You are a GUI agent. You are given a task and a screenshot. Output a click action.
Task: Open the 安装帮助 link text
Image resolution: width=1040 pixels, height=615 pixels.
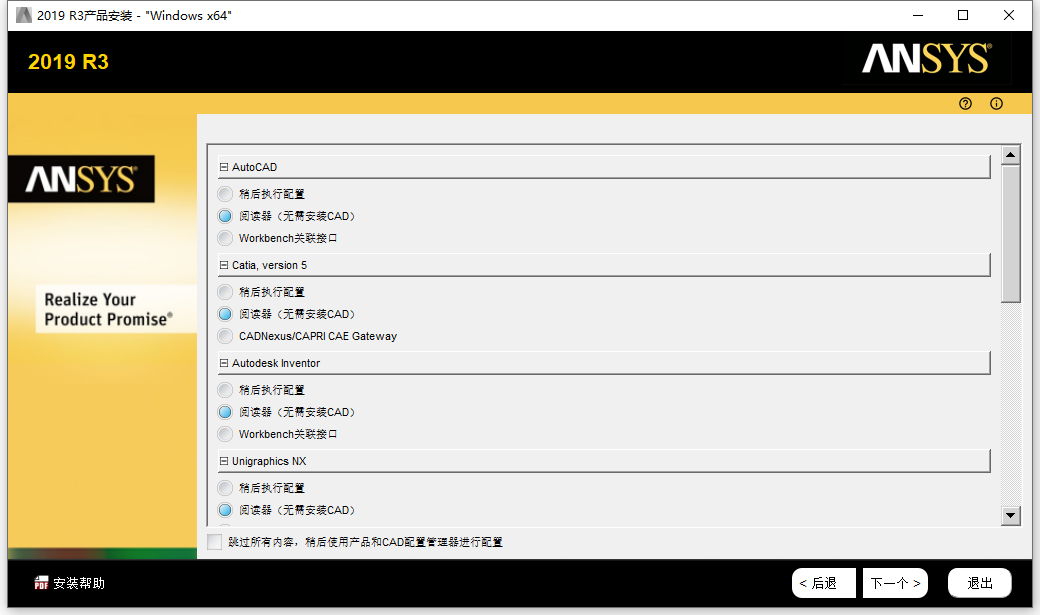point(79,583)
